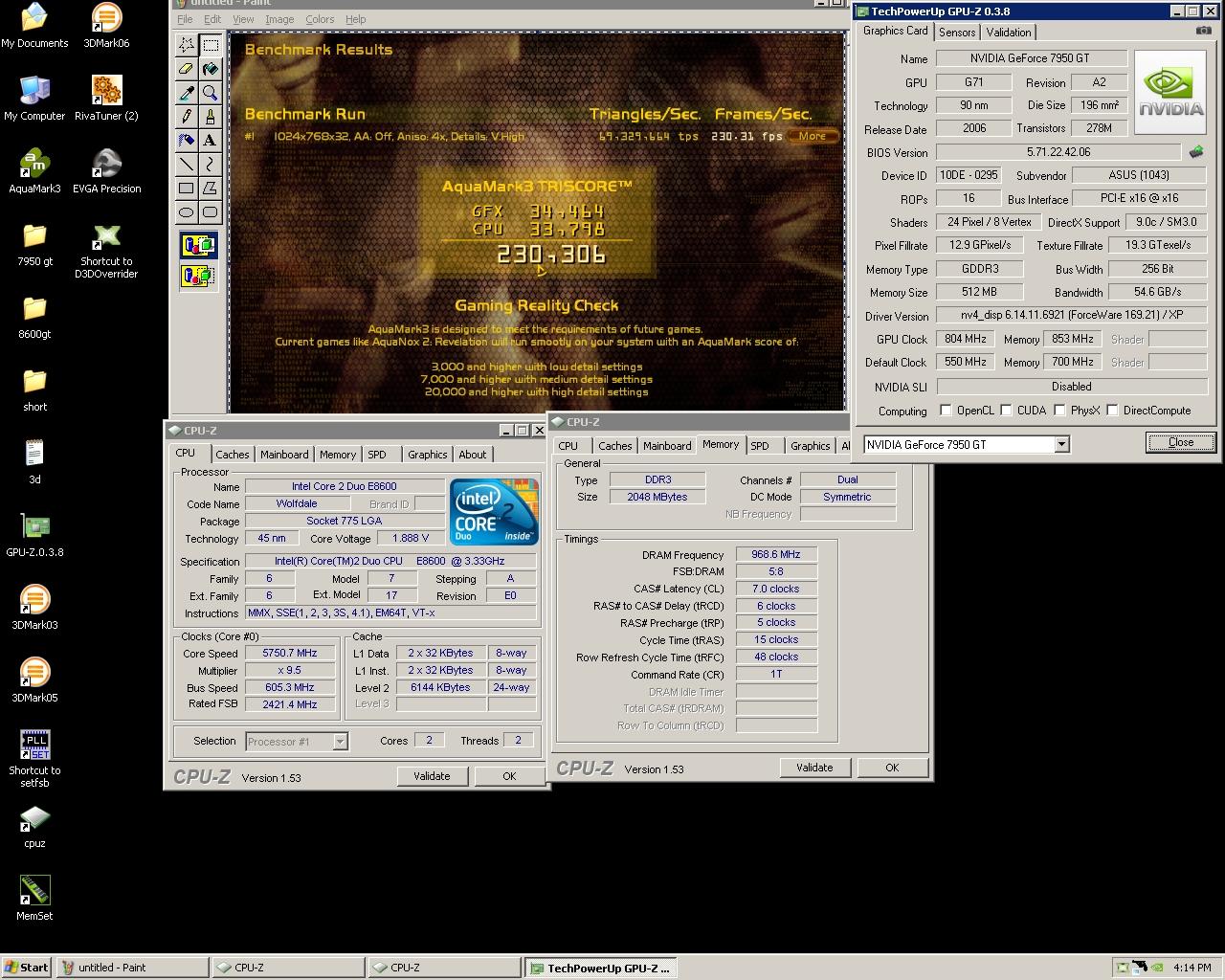
Task: Open the File menu in Paint
Action: [185, 19]
